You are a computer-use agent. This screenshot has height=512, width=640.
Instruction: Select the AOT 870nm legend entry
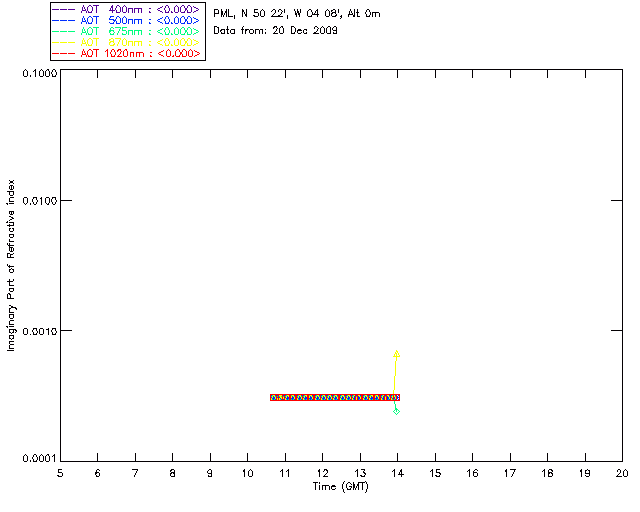127,42
